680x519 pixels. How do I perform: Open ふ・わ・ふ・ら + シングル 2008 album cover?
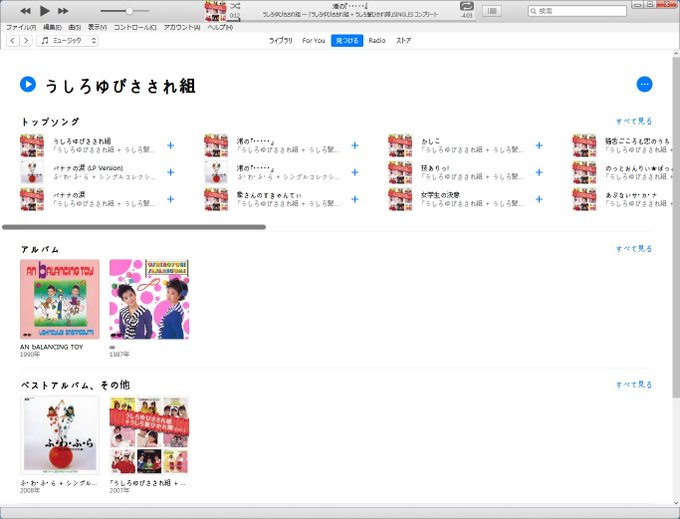tap(60, 435)
